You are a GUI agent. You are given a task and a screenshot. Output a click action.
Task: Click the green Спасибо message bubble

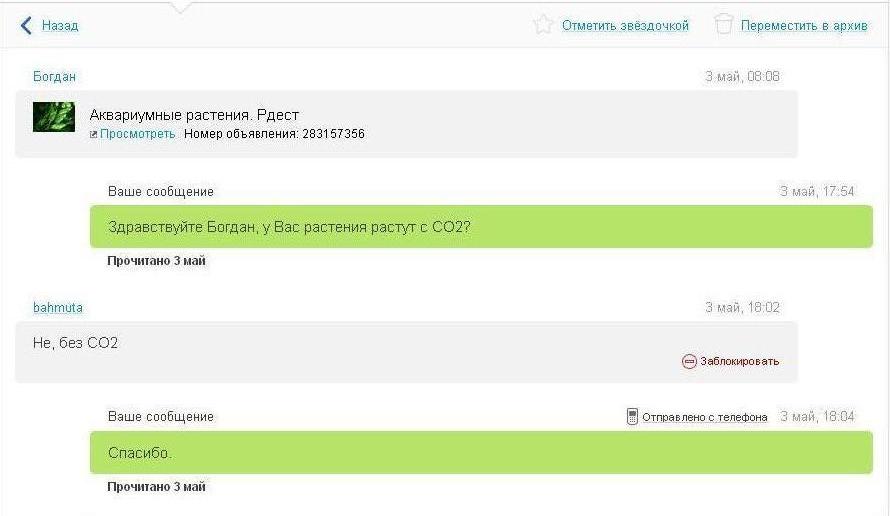click(481, 452)
